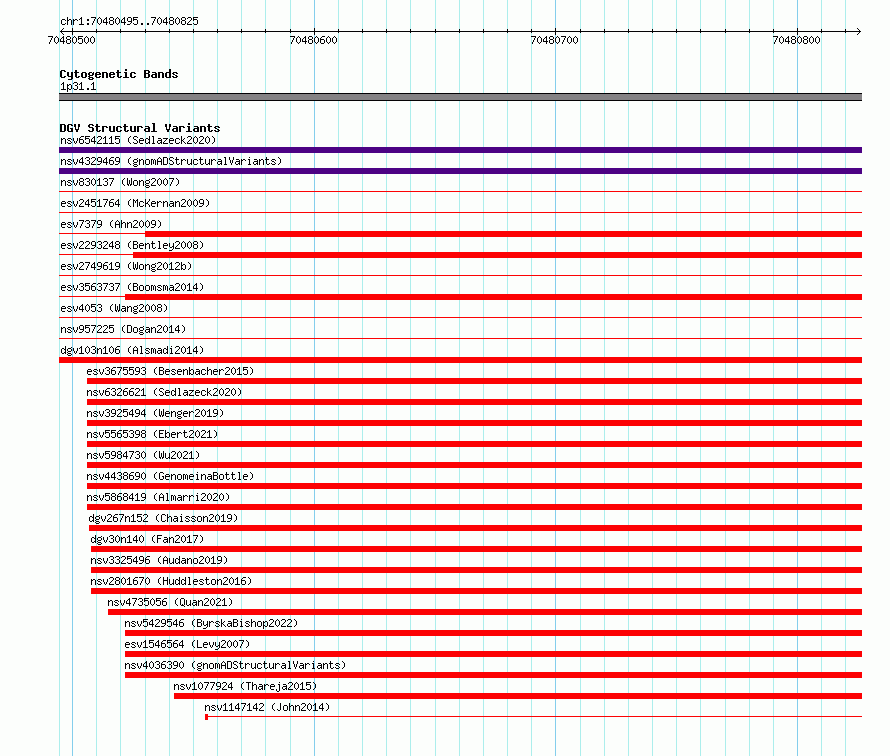890x756 pixels.
Task: Open esv2293248 (Bentley2008) variant details
Action: (132, 245)
